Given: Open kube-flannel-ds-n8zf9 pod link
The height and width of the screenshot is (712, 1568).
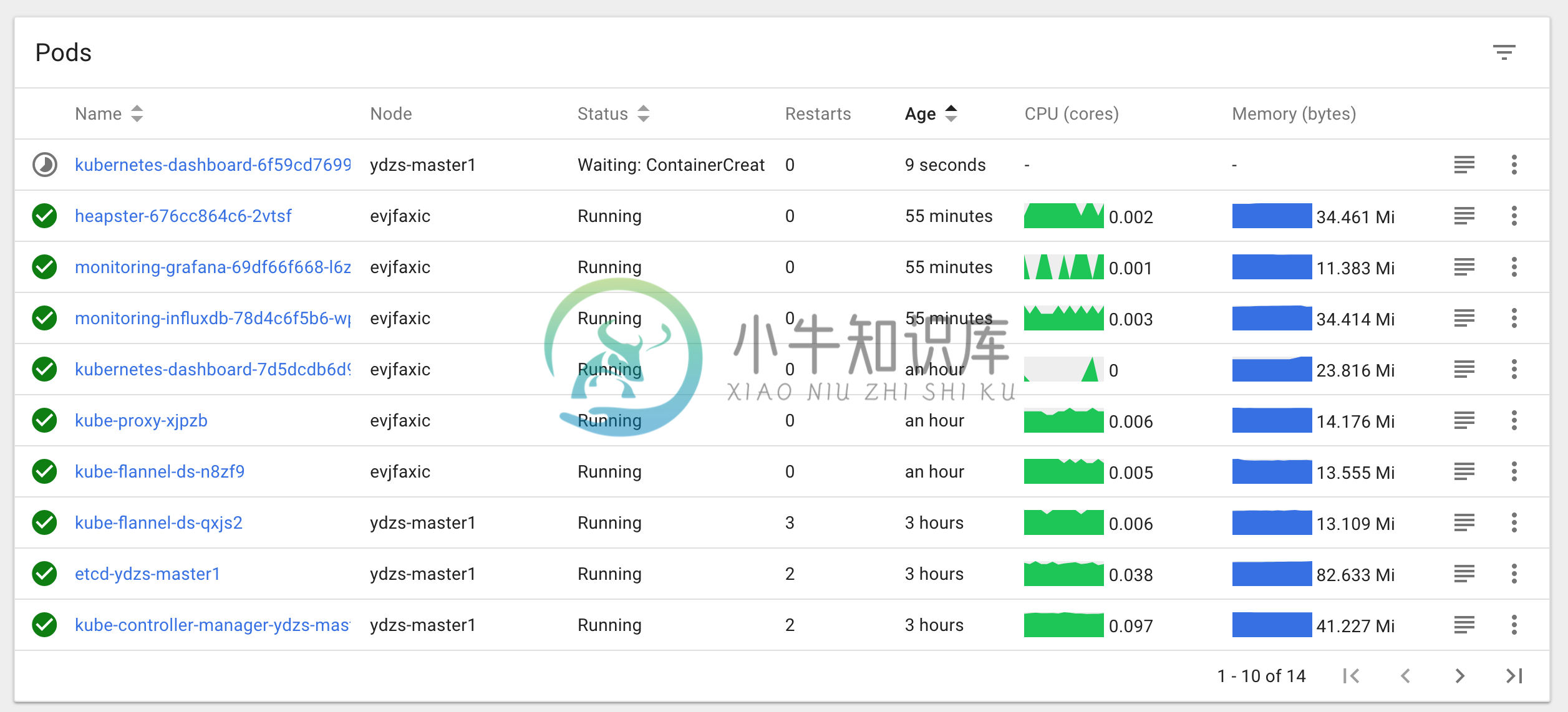Looking at the screenshot, I should (x=160, y=471).
